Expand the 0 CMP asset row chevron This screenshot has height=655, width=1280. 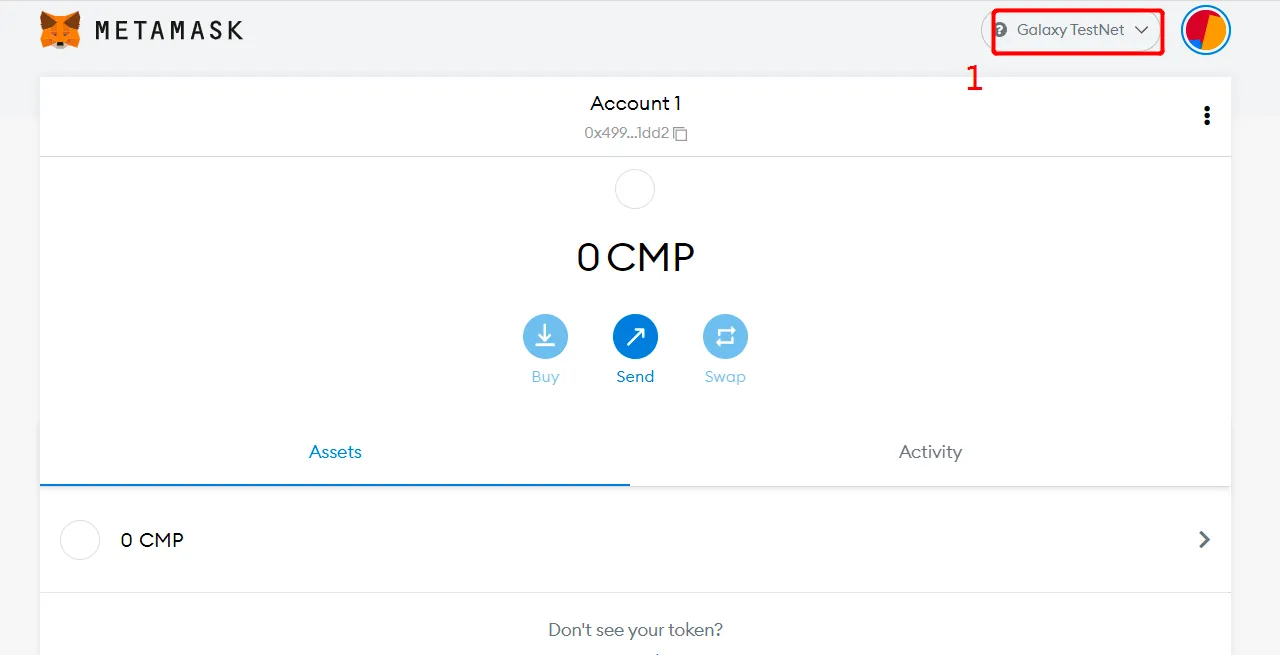pyautogui.click(x=1204, y=540)
